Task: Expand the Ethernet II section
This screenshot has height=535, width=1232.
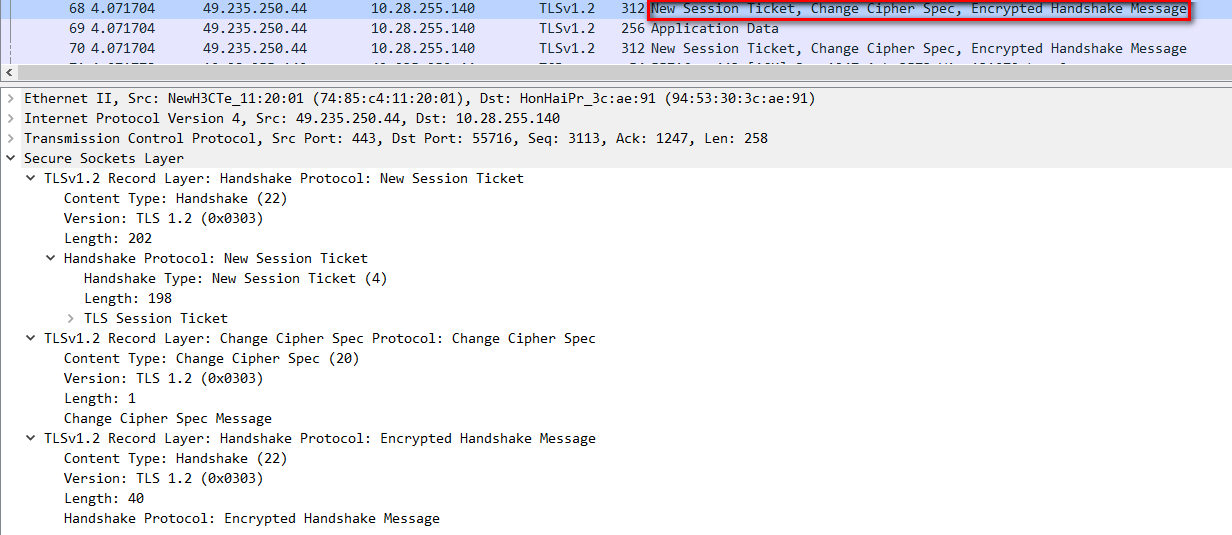Action: pyautogui.click(x=10, y=98)
